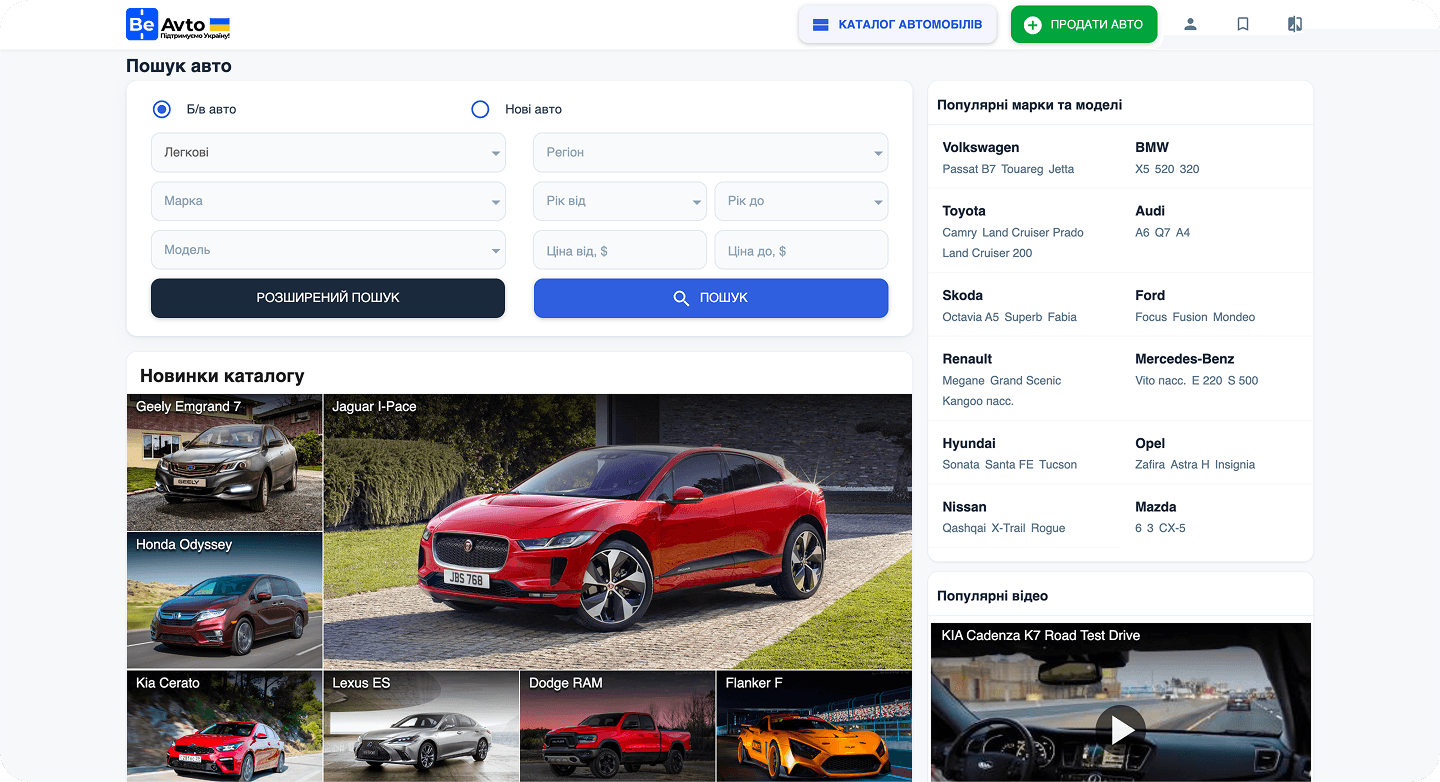Open the Ford brand link
The height and width of the screenshot is (782, 1440).
point(1150,295)
